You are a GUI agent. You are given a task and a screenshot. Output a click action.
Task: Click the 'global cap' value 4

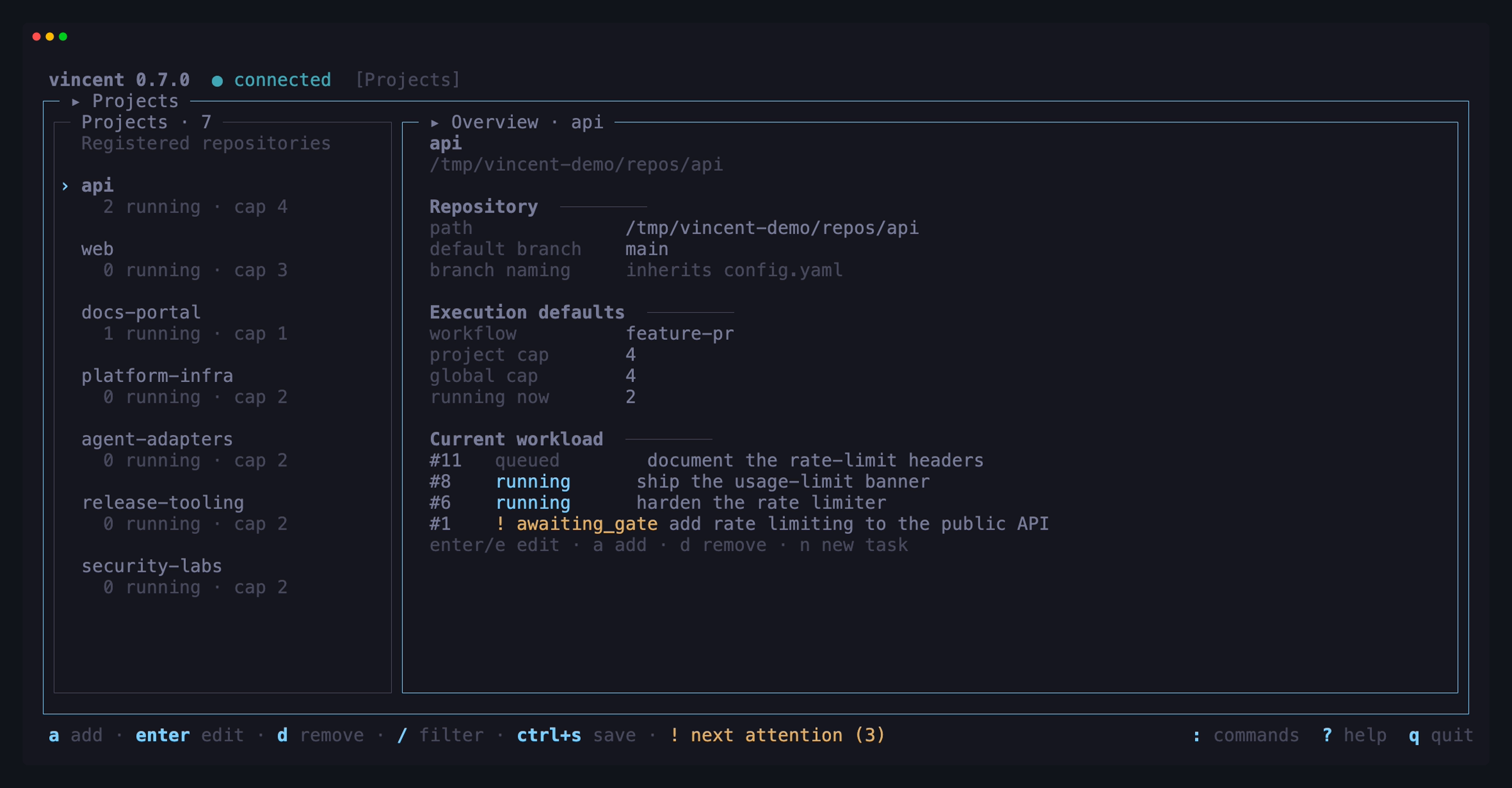point(631,376)
